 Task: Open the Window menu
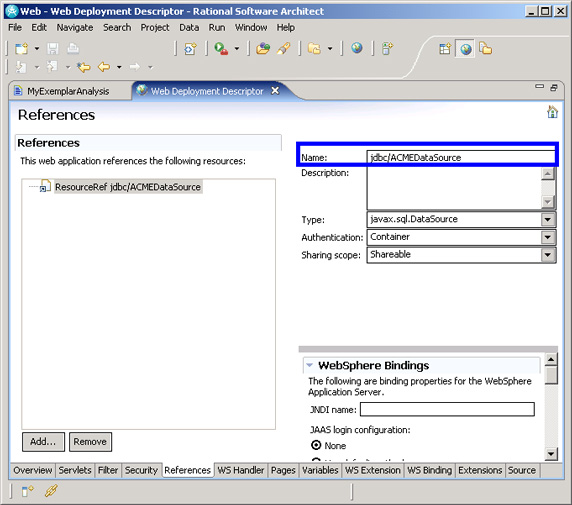[x=251, y=27]
